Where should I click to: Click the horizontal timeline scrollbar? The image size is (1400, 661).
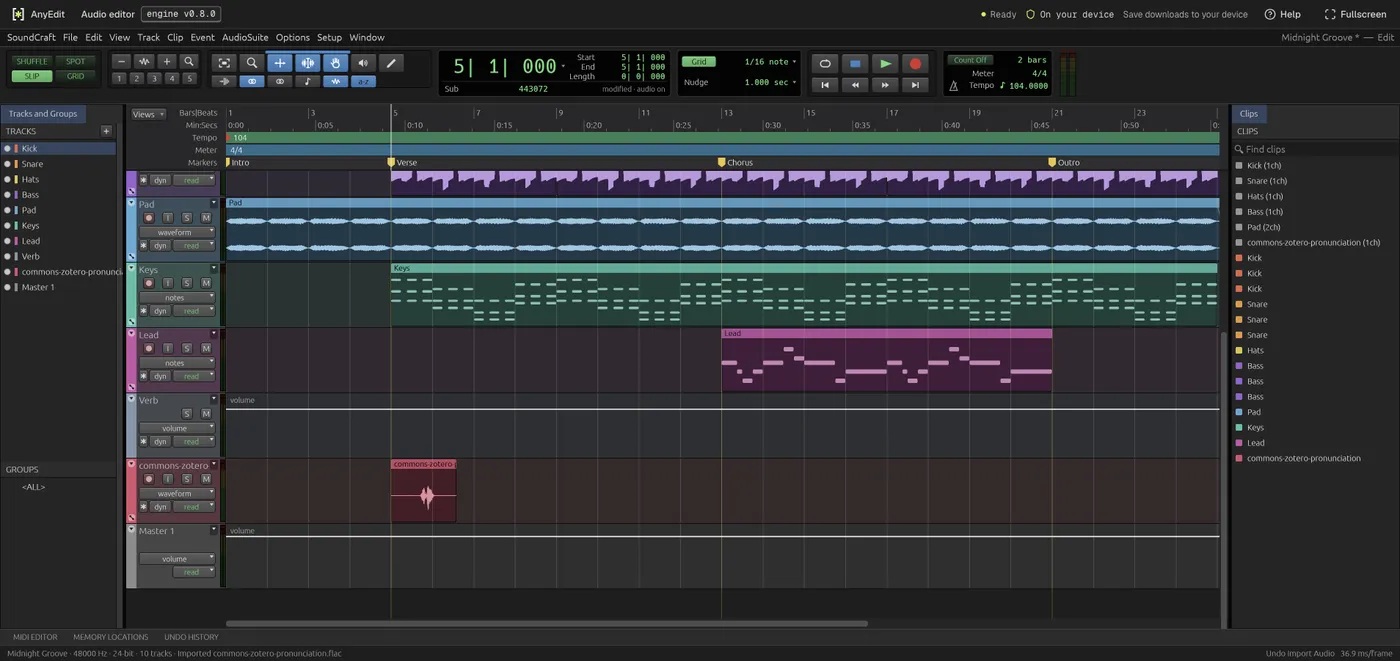tap(547, 624)
